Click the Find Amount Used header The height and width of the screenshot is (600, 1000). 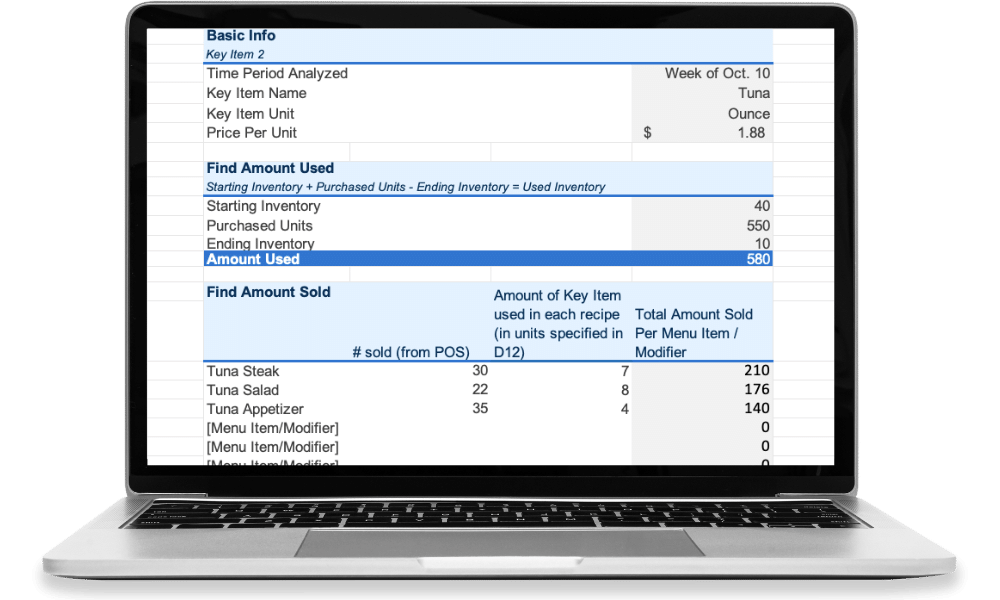[x=269, y=167]
